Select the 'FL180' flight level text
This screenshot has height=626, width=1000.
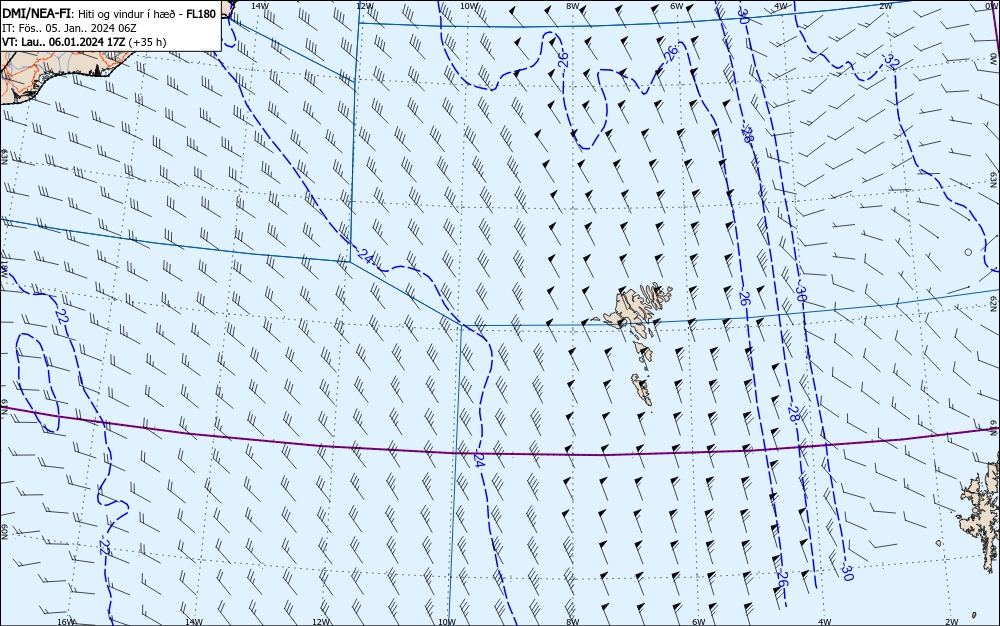pos(201,14)
